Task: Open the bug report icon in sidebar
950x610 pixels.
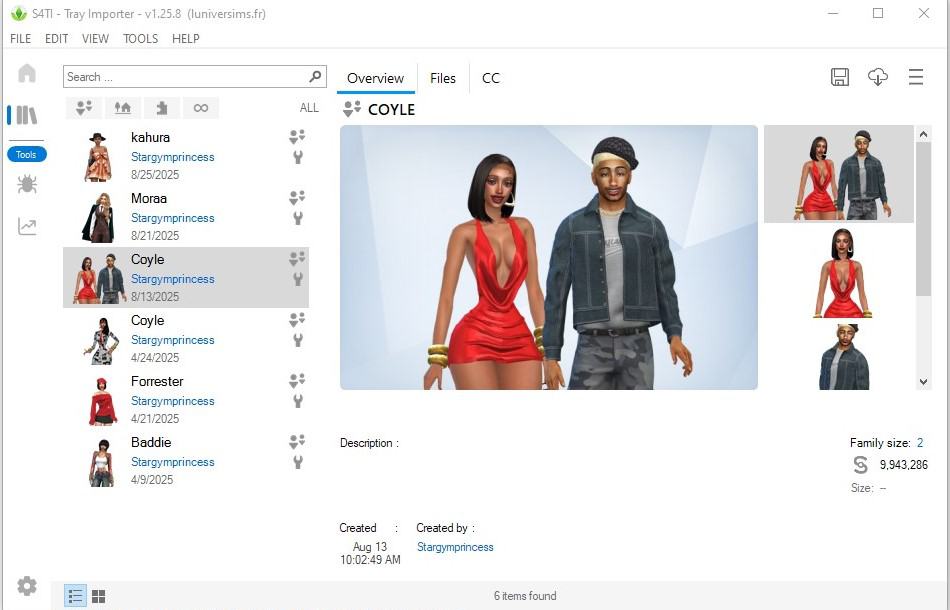Action: [26, 184]
